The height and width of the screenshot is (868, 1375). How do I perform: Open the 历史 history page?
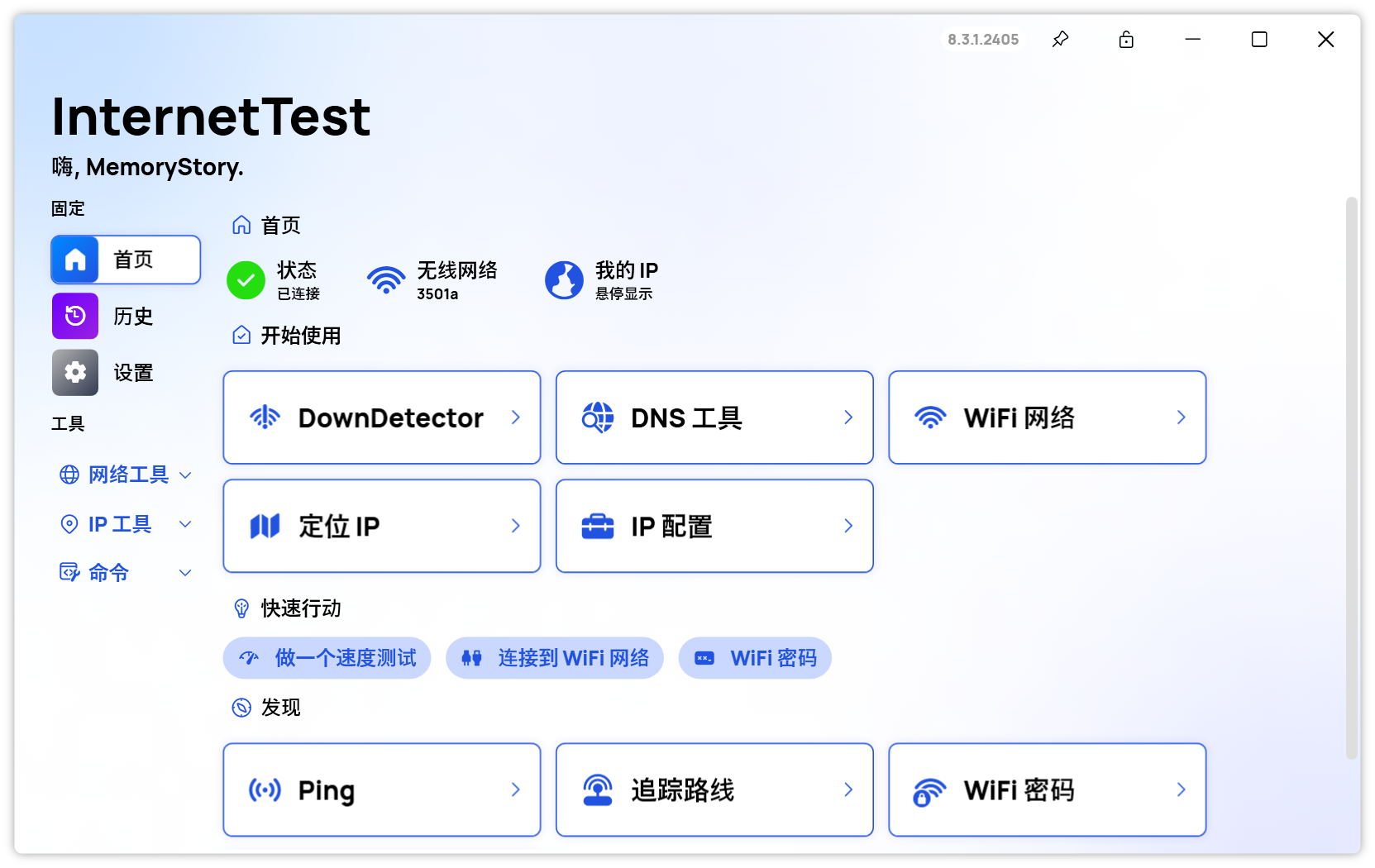coord(126,316)
